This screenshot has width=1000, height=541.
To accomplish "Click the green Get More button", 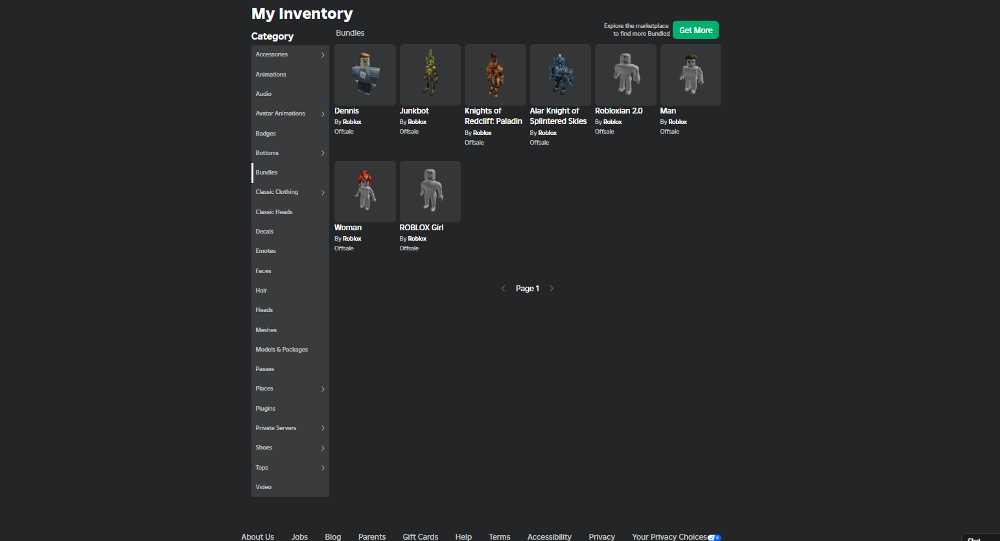I will click(696, 30).
